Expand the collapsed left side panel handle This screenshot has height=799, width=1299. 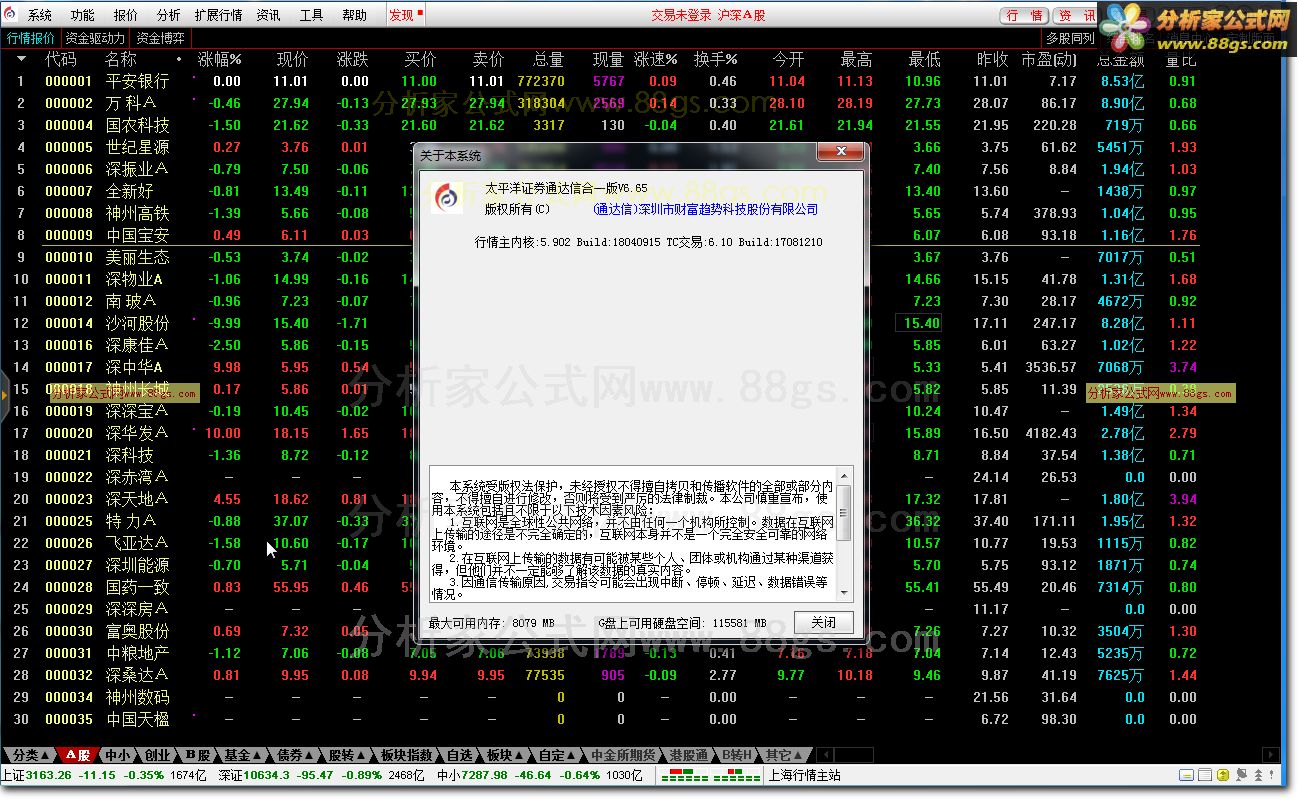tap(4, 394)
